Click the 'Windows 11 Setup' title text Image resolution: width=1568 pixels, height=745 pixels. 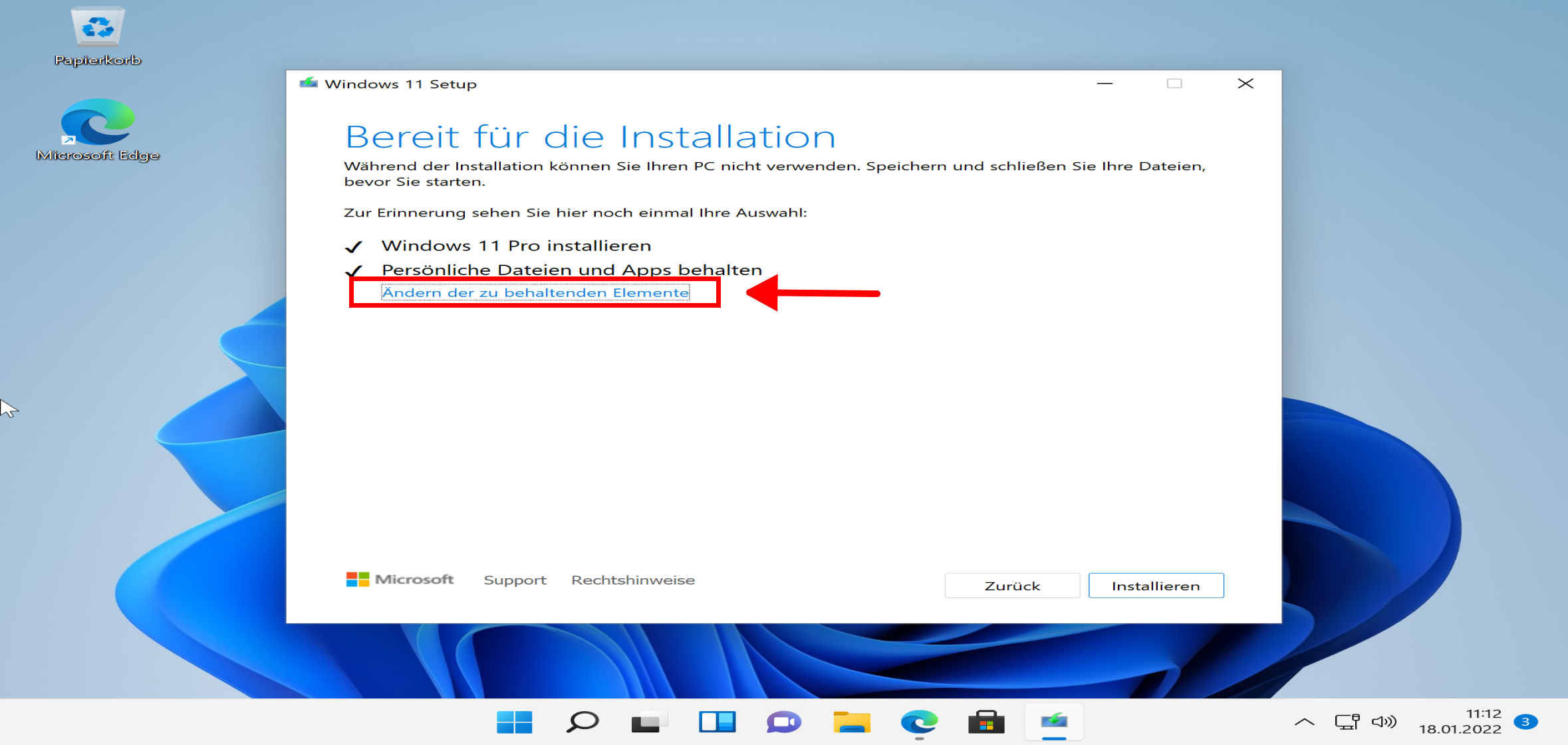[400, 84]
